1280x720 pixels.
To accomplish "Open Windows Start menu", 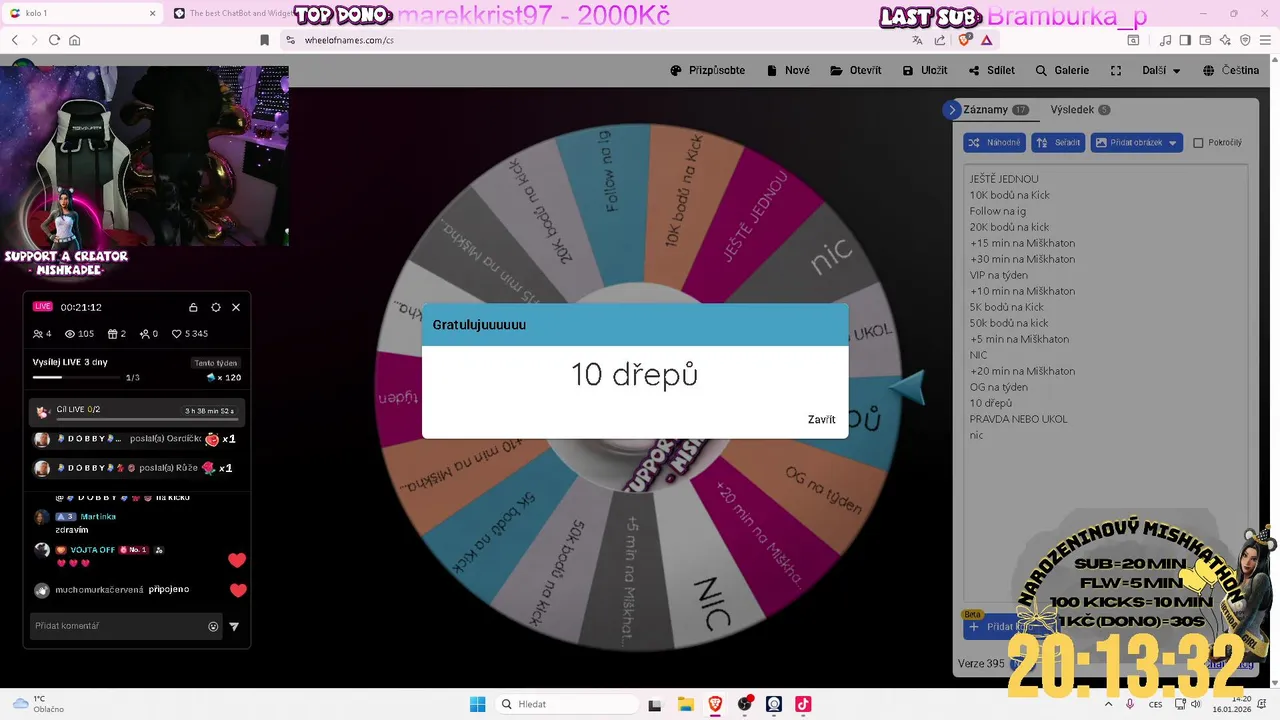I will click(x=478, y=704).
